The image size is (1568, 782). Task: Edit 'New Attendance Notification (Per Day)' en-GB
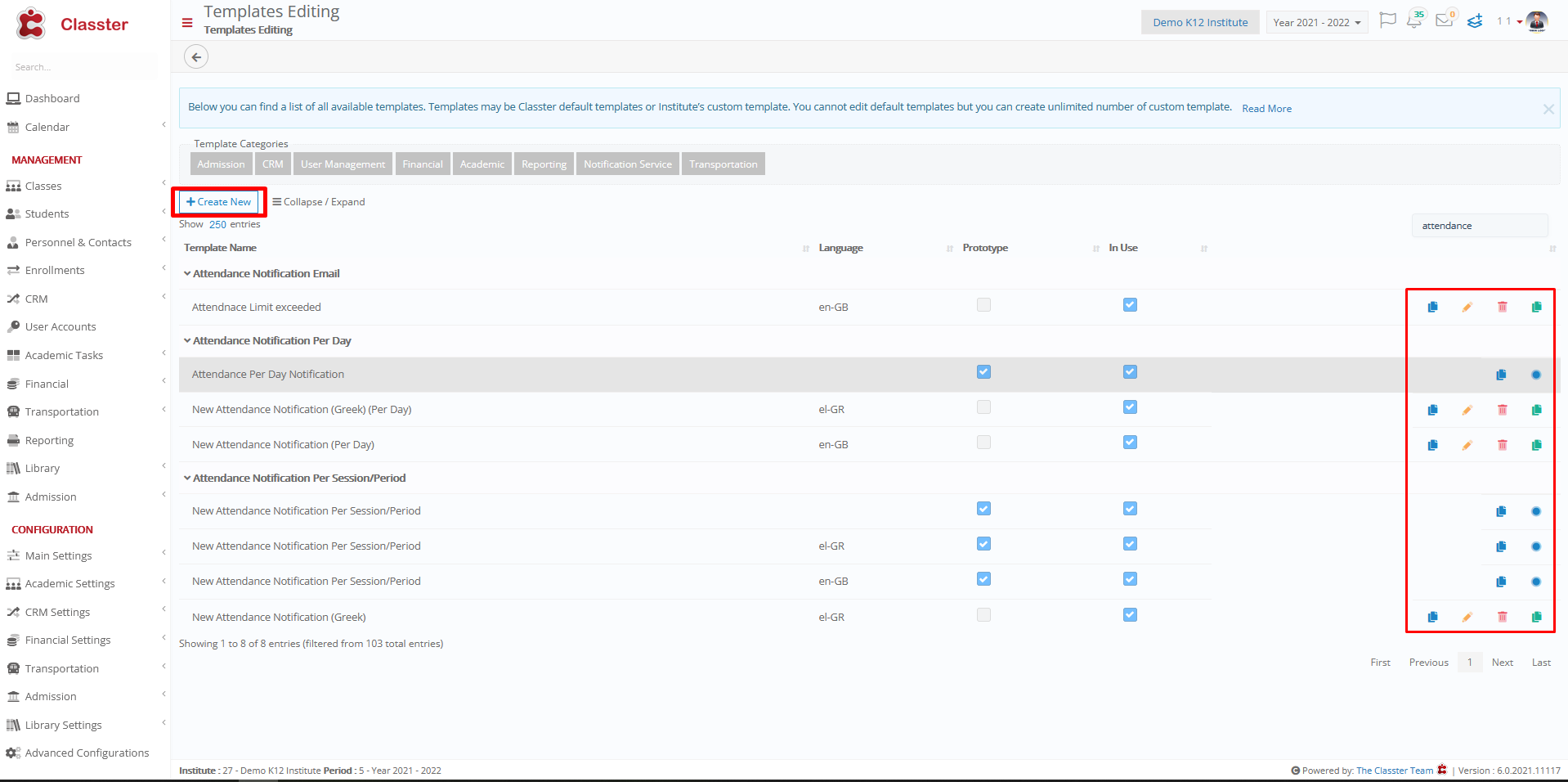[1467, 445]
